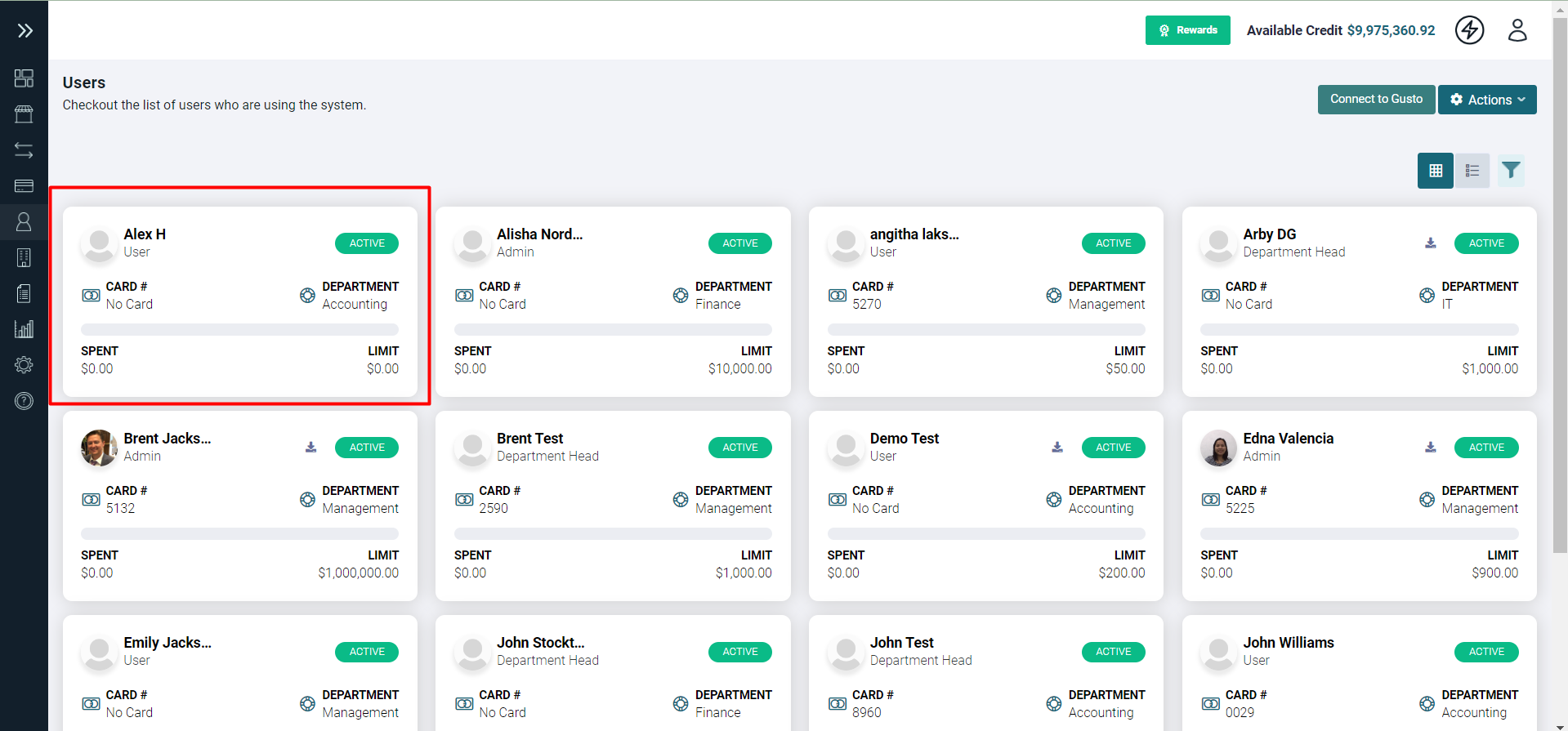Open the storefront icon in sidebar
Screen dimensions: 1568x731
click(24, 114)
